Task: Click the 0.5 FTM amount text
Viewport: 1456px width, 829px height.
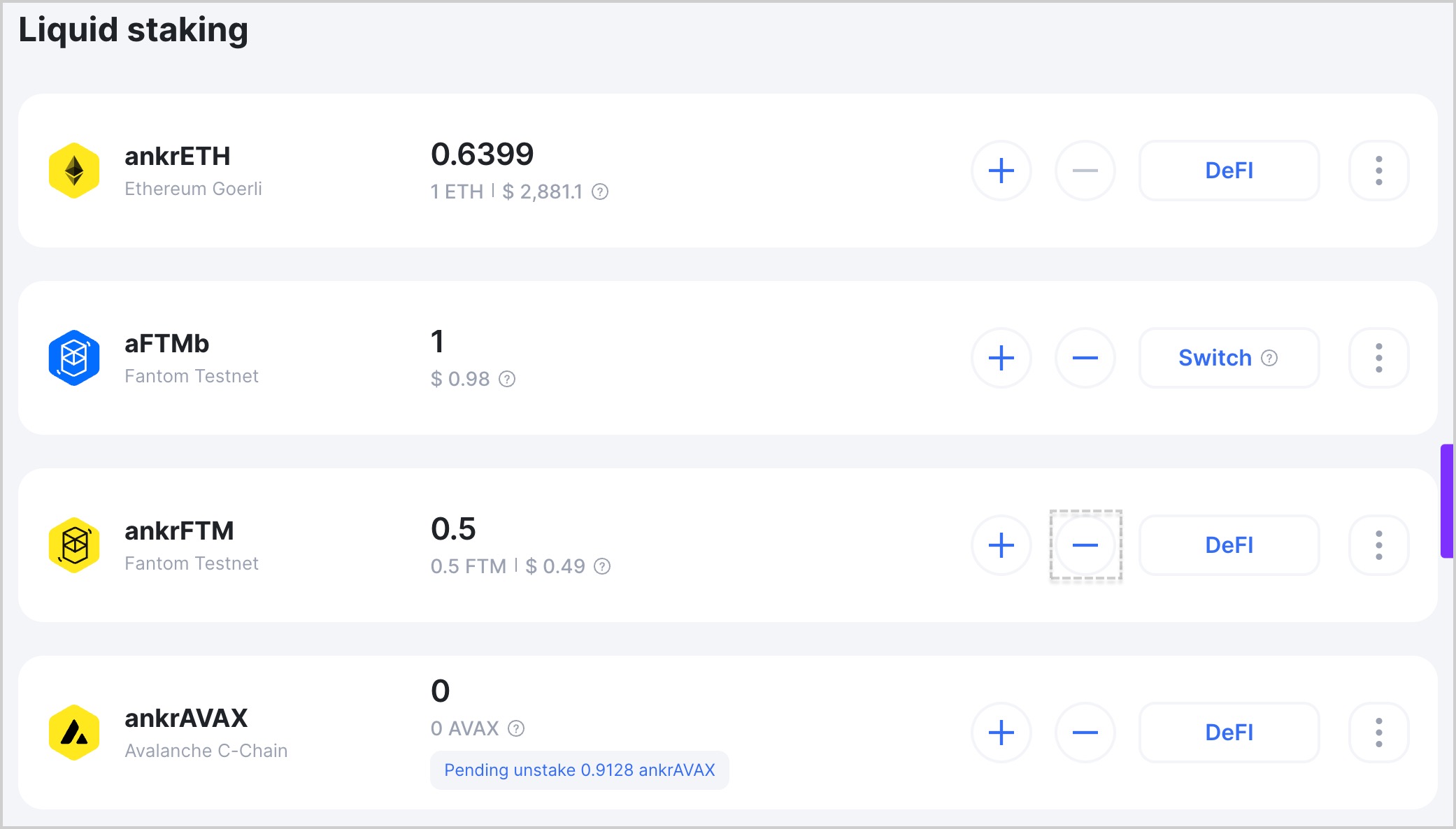Action: pos(469,566)
